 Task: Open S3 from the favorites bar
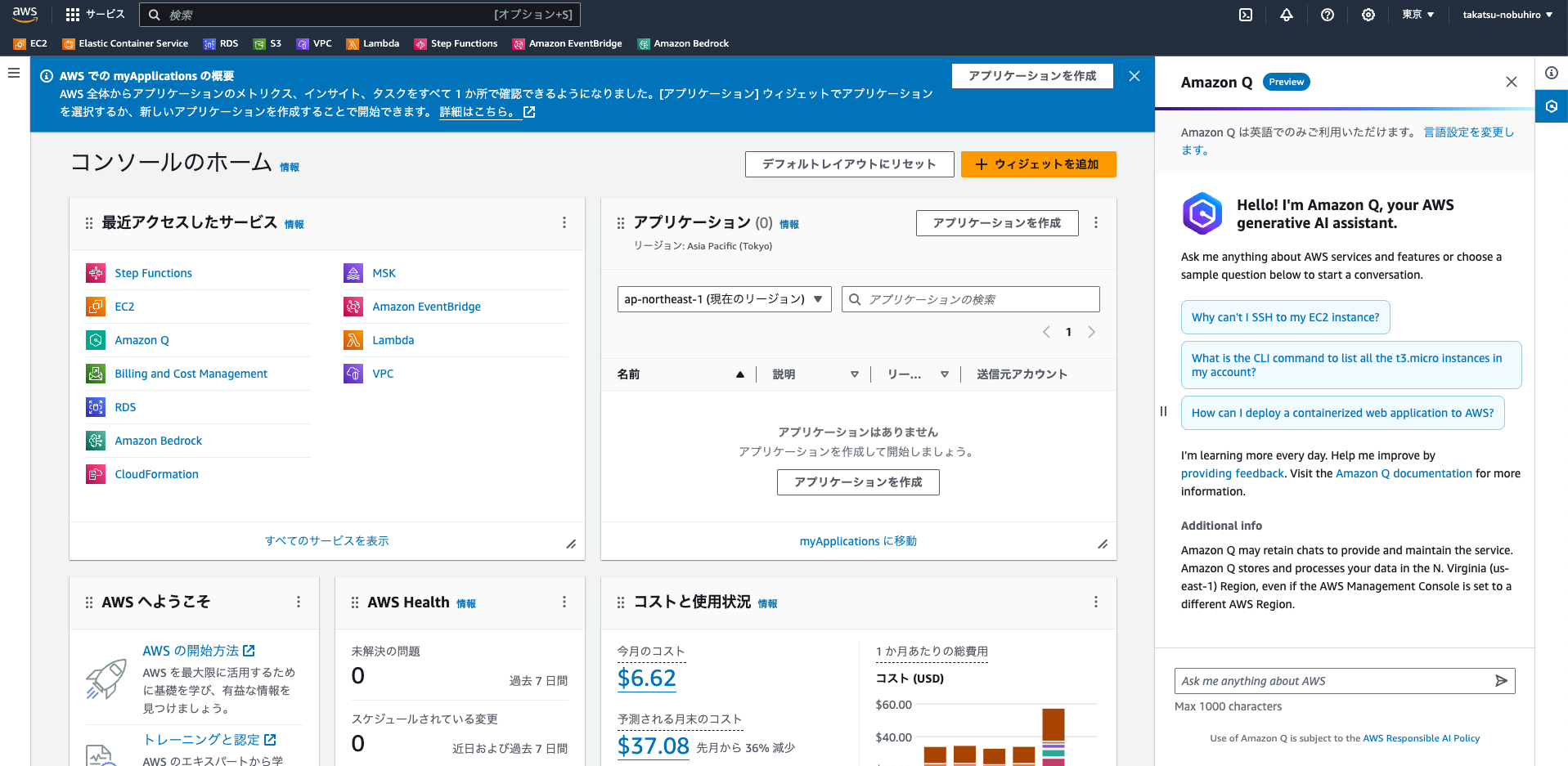point(267,44)
